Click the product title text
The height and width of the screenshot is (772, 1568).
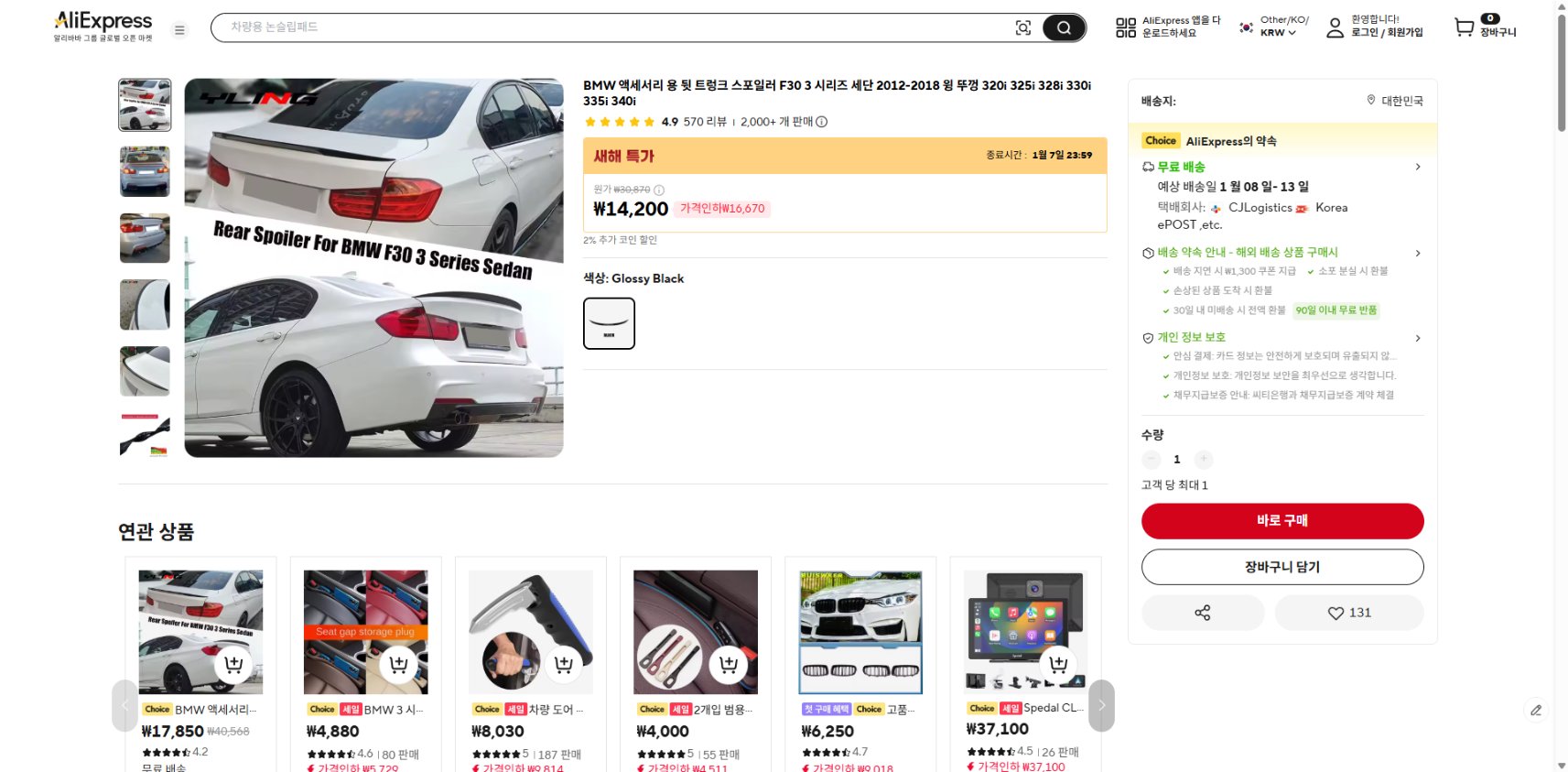pos(838,92)
